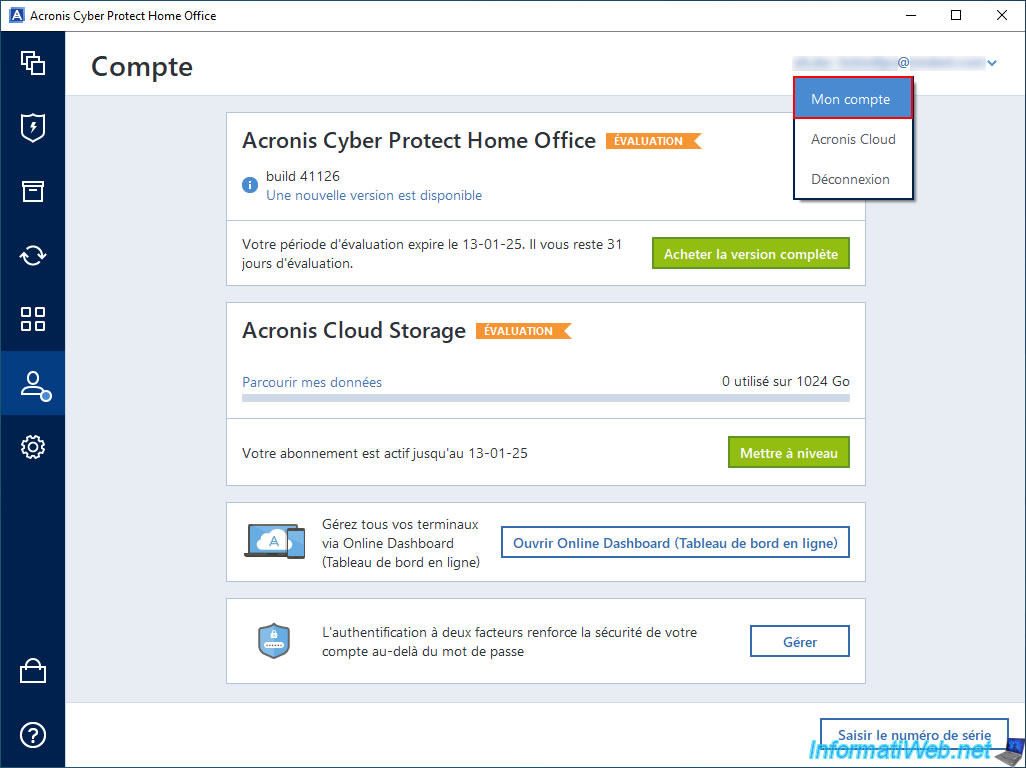The image size is (1026, 768).
Task: Click the blue info icon beside build number
Action: [x=250, y=185]
